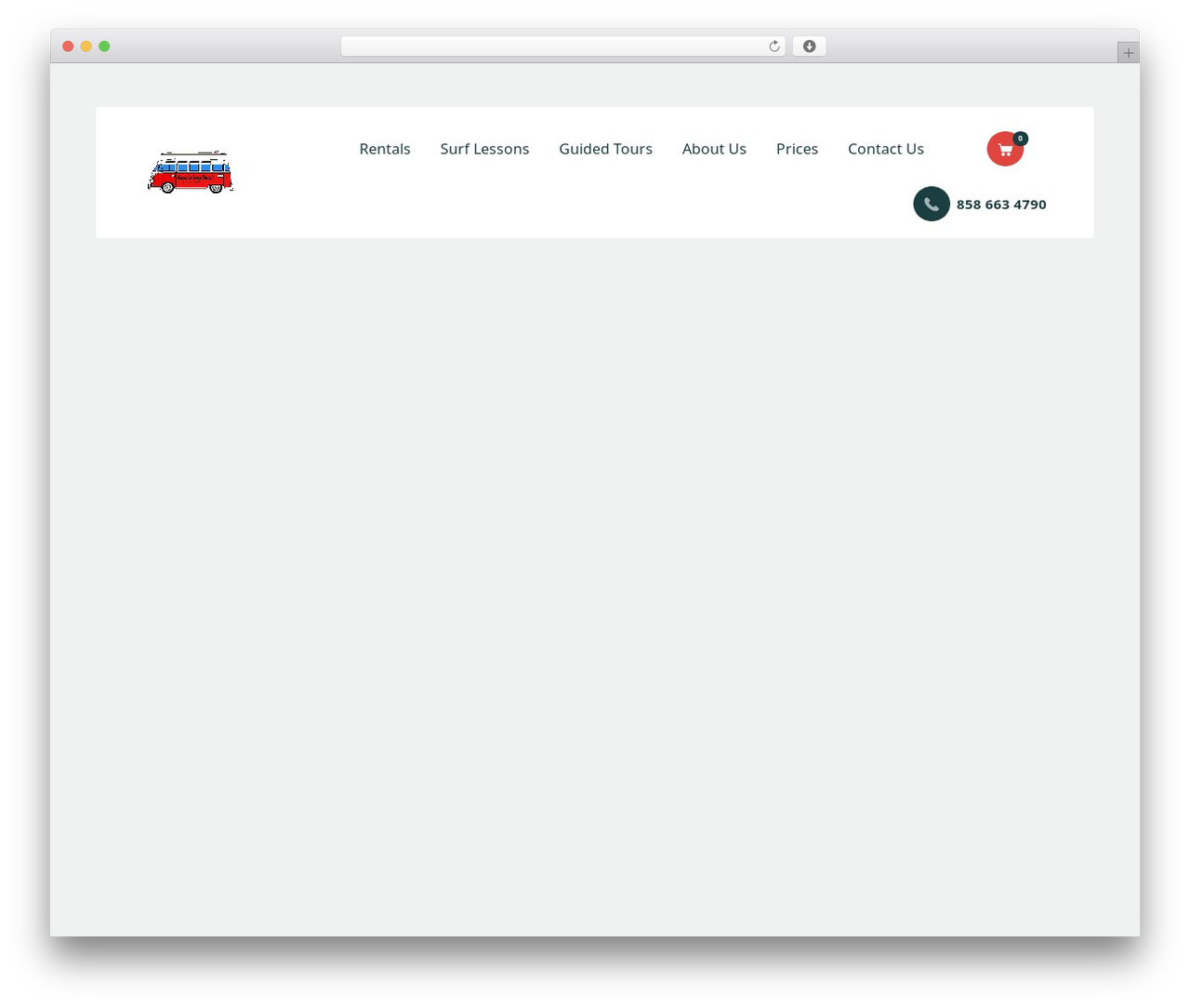Open the shopping cart icon
The image size is (1190, 1008).
tap(1005, 149)
